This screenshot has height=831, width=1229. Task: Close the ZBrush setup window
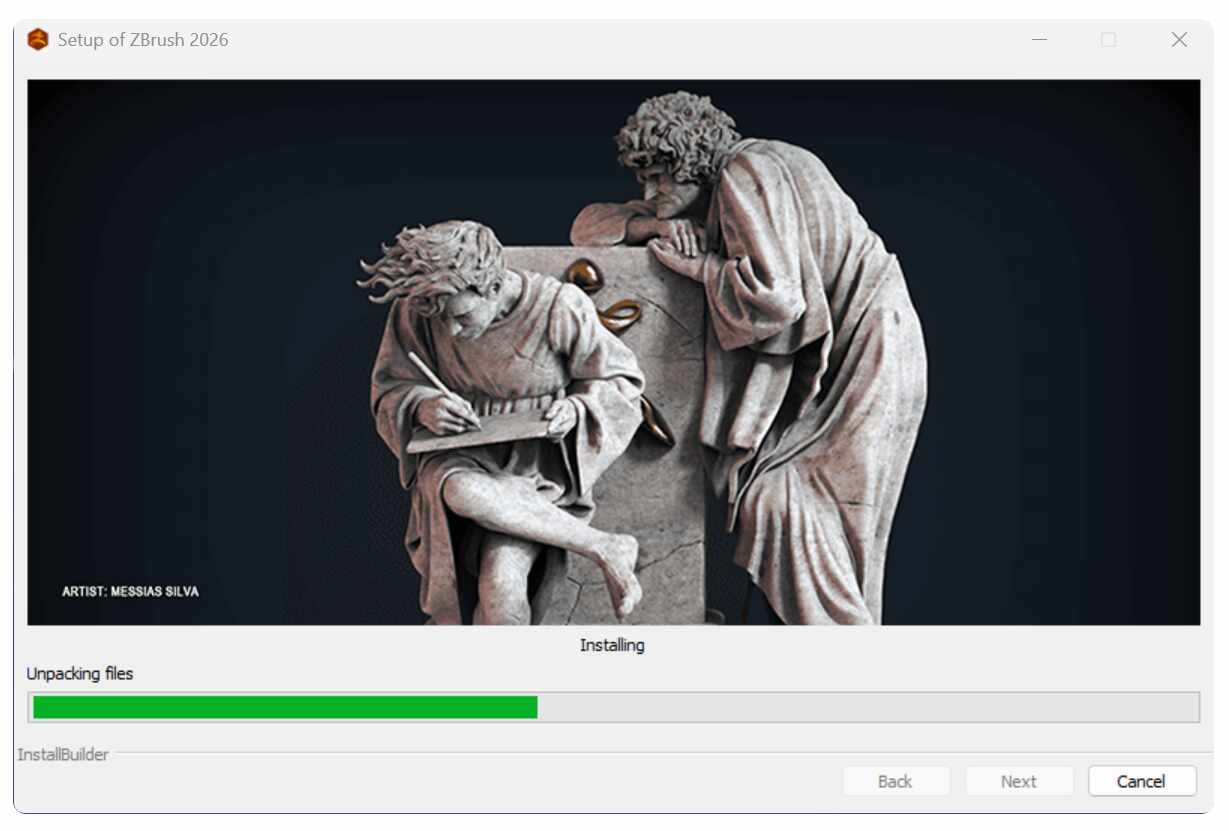click(1179, 40)
